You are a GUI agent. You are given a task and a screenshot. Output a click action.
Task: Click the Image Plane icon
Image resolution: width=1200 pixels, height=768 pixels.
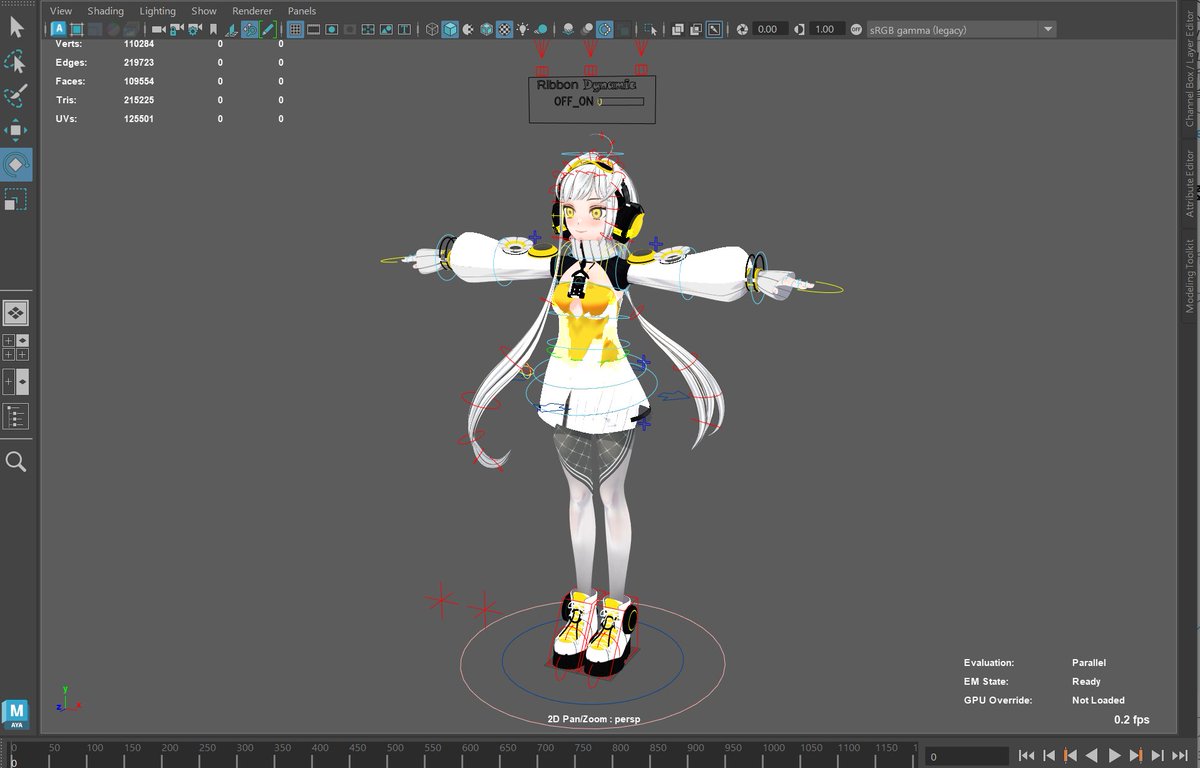coord(231,30)
